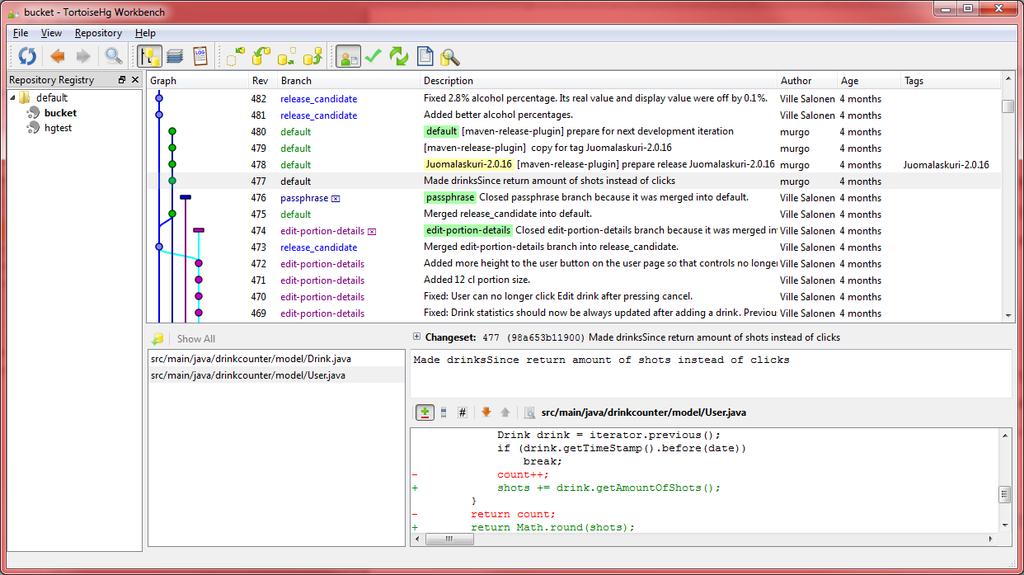The width and height of the screenshot is (1024, 575).
Task: Close the Repository Registry panel
Action: pyautogui.click(x=135, y=80)
